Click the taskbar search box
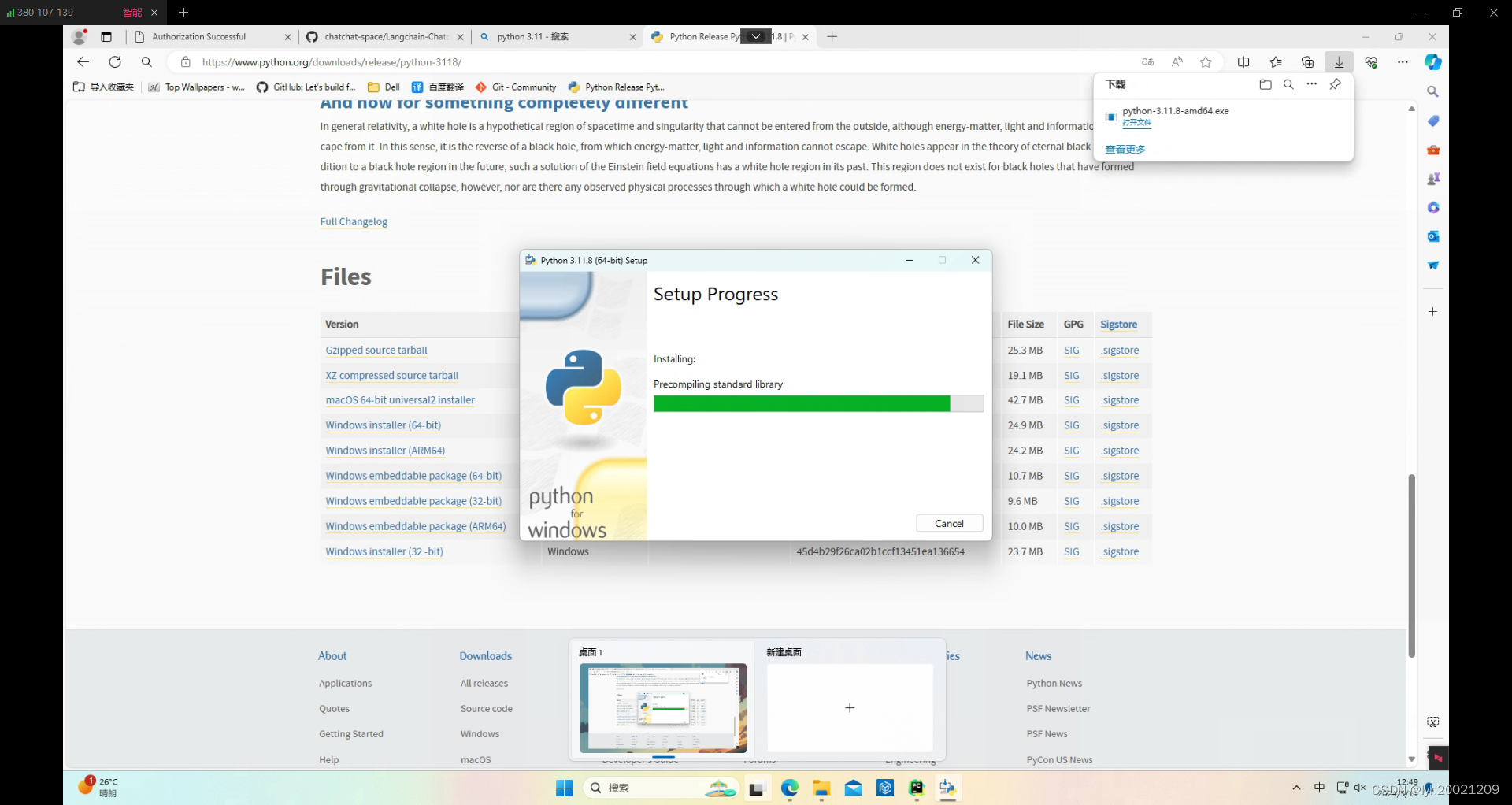This screenshot has height=805, width=1512. (x=660, y=788)
